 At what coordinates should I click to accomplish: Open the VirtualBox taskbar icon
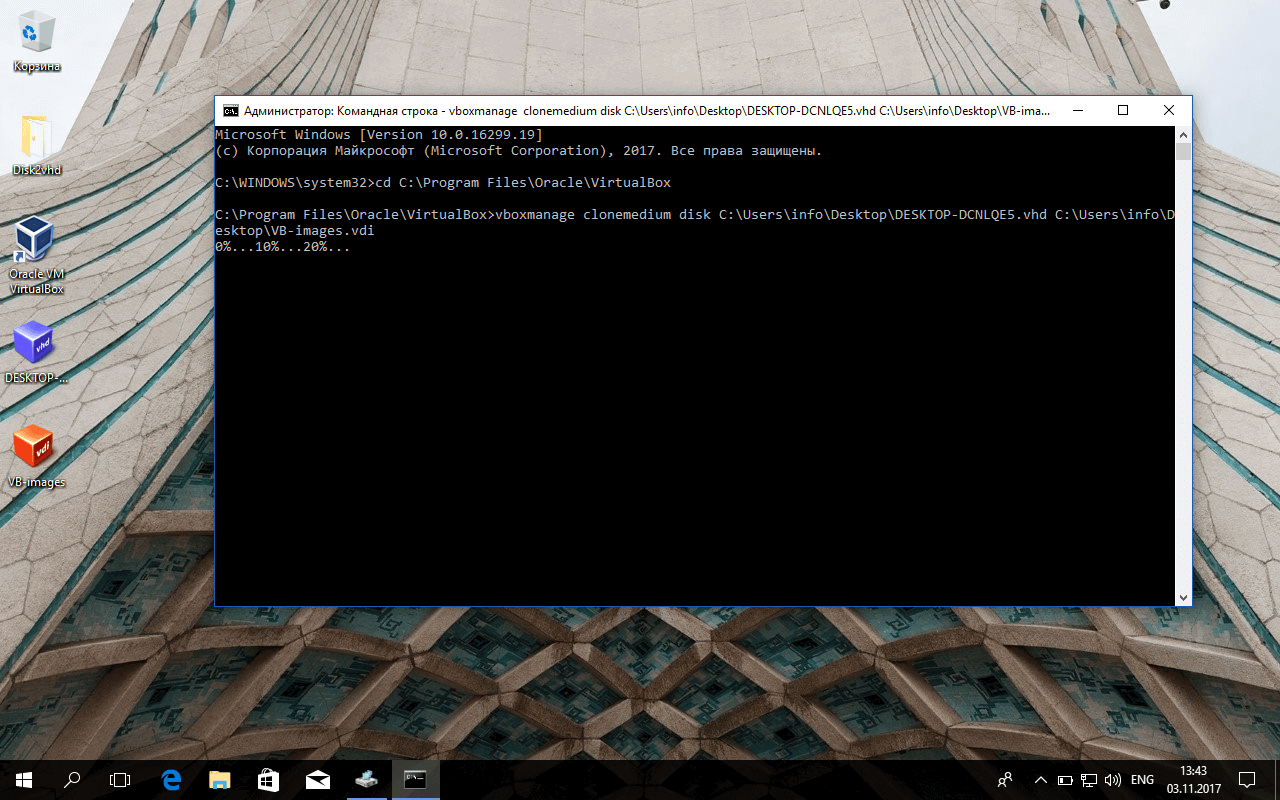point(366,780)
